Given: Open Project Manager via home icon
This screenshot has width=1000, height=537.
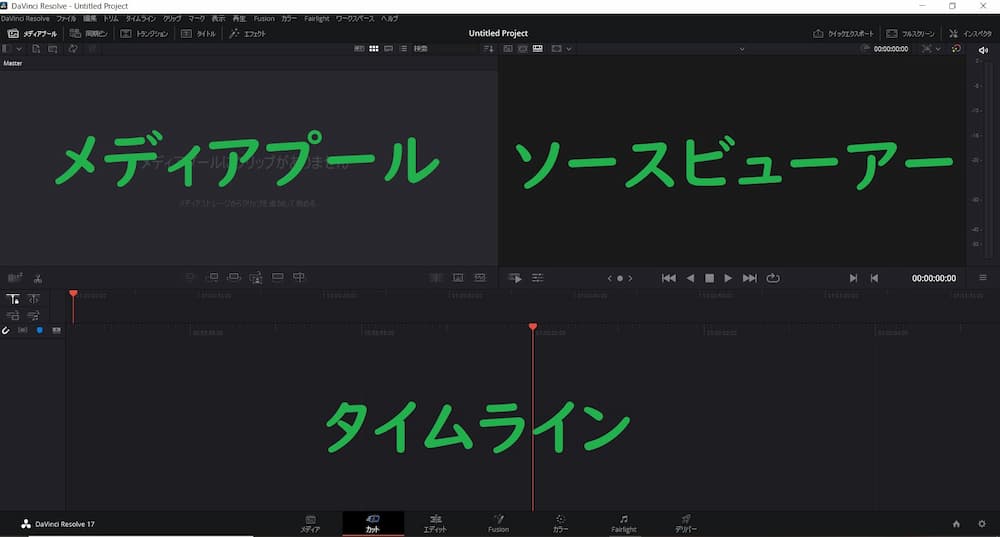Looking at the screenshot, I should (x=956, y=524).
